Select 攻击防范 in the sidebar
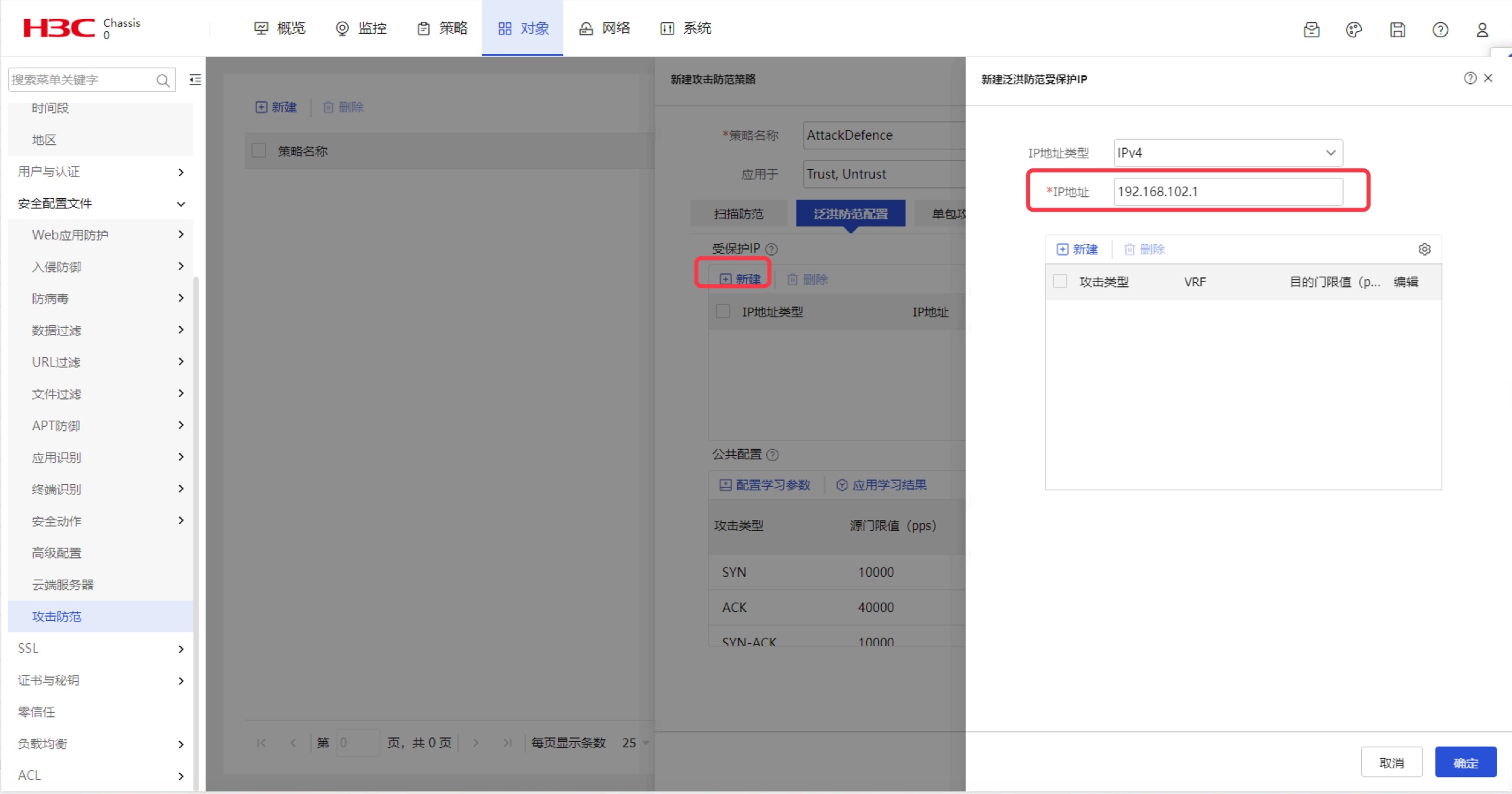The height and width of the screenshot is (794, 1512). pos(101,616)
